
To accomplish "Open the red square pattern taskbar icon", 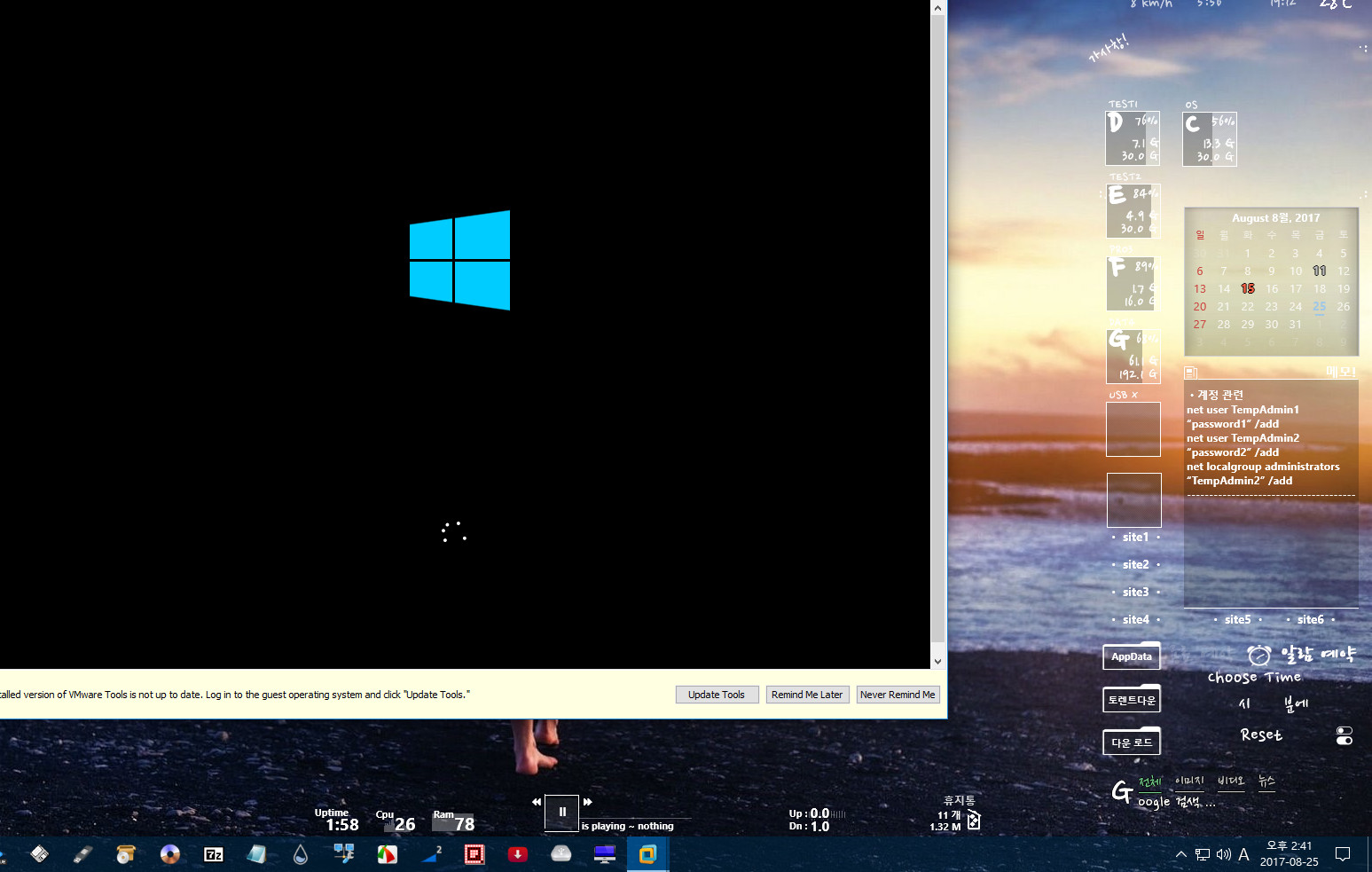I will tap(474, 854).
